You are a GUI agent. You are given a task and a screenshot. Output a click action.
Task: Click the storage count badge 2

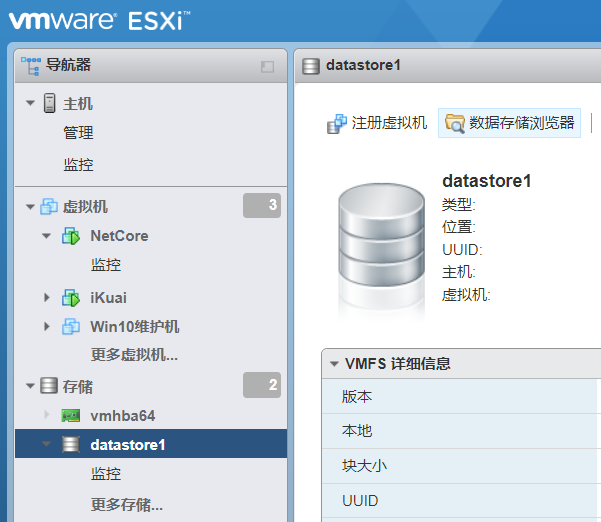[262, 384]
